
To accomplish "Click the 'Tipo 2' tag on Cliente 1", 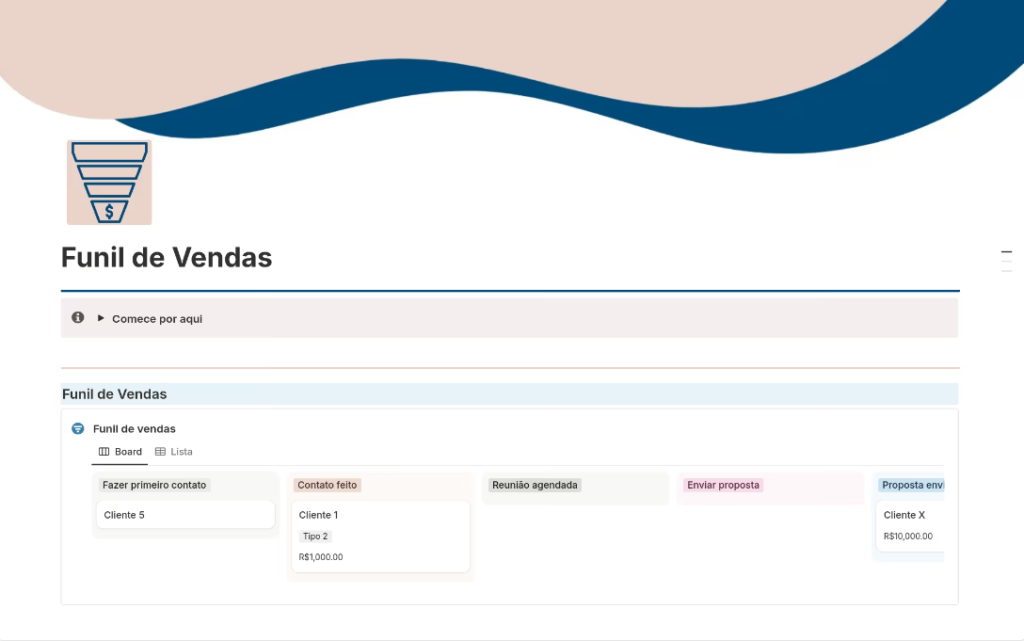I will tap(315, 536).
